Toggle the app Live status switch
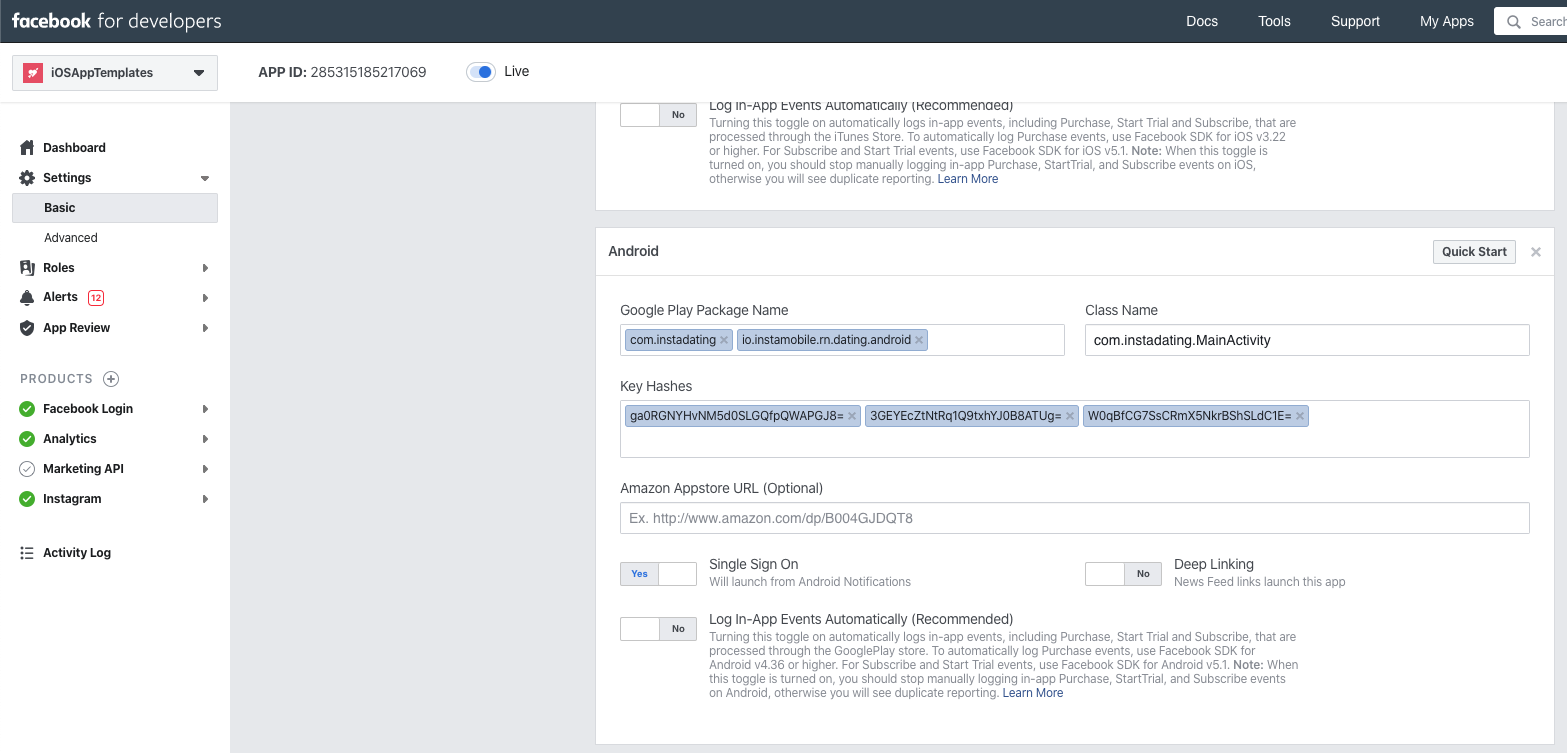This screenshot has width=1567, height=753. click(481, 72)
